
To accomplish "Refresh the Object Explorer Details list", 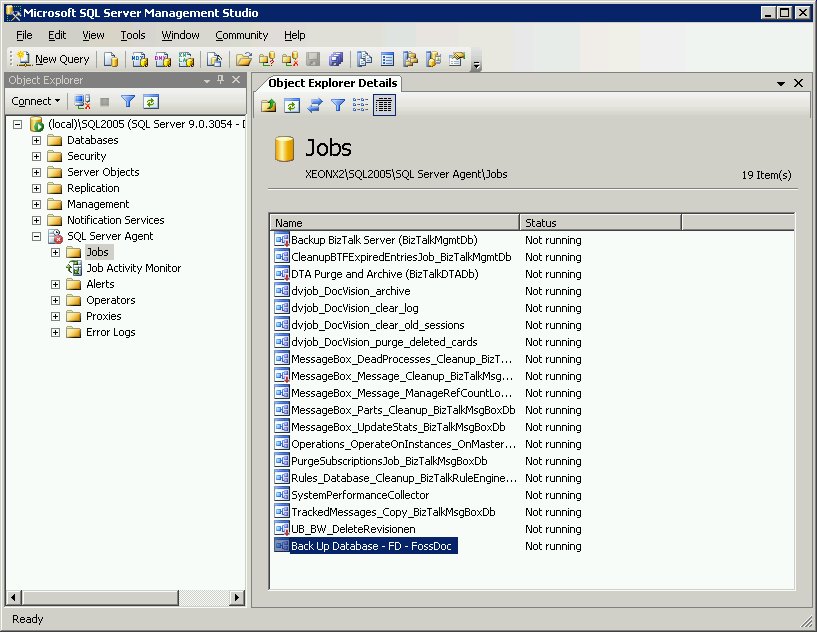I will 291,105.
